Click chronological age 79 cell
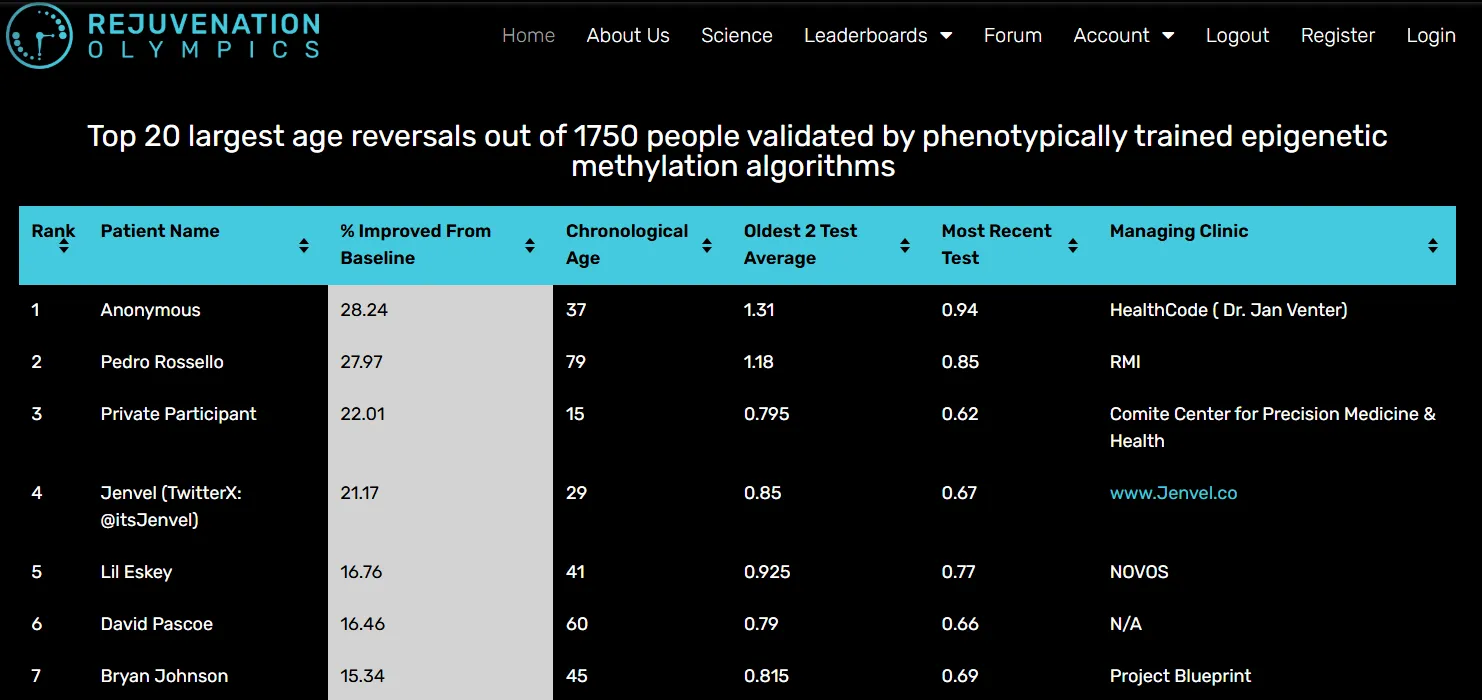Viewport: 1482px width, 700px height. point(576,362)
